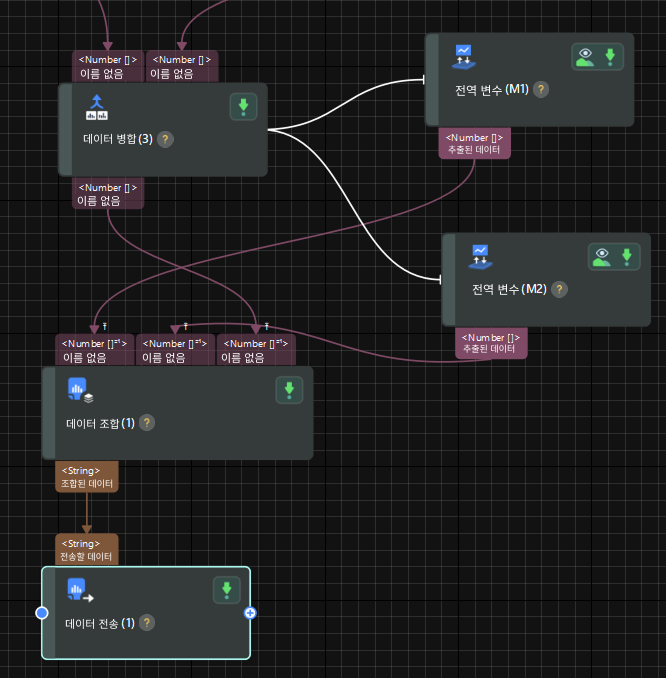666x678 pixels.
Task: Click the middle Number[] input port of 데이터 조합 (1)
Action: tap(175, 350)
